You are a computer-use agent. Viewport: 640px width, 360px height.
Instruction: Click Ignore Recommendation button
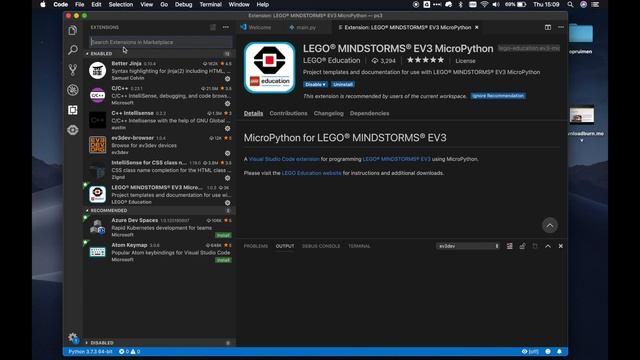coord(498,96)
